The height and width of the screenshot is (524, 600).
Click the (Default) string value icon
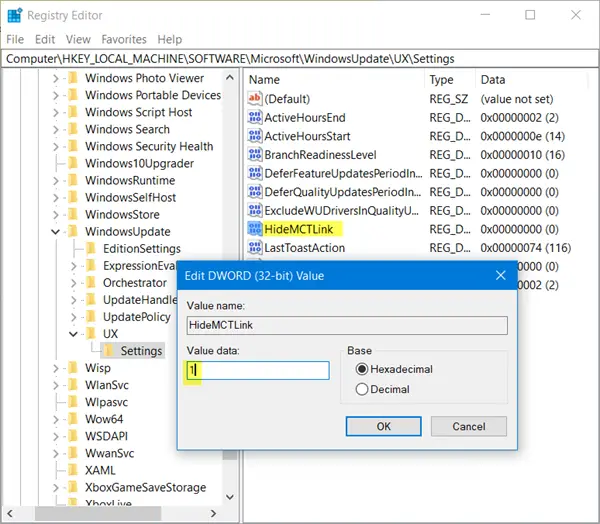click(255, 99)
